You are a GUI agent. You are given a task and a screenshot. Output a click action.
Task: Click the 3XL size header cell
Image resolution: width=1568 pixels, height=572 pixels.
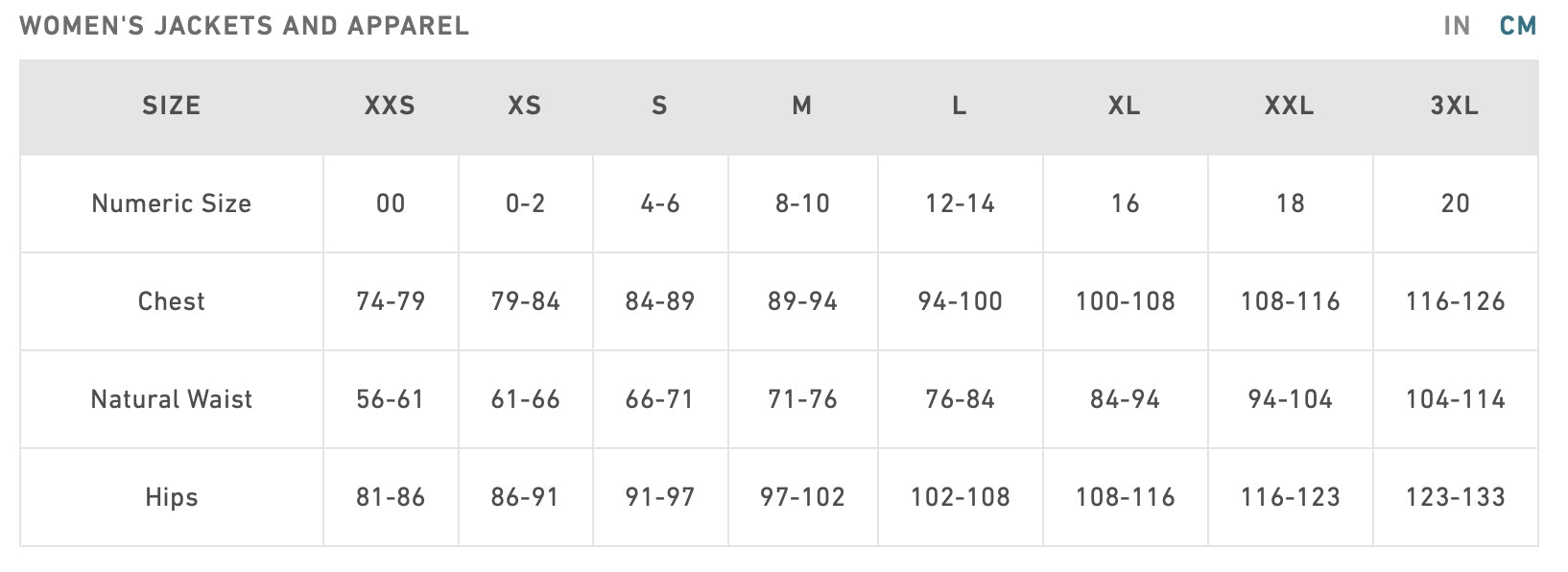(1455, 106)
